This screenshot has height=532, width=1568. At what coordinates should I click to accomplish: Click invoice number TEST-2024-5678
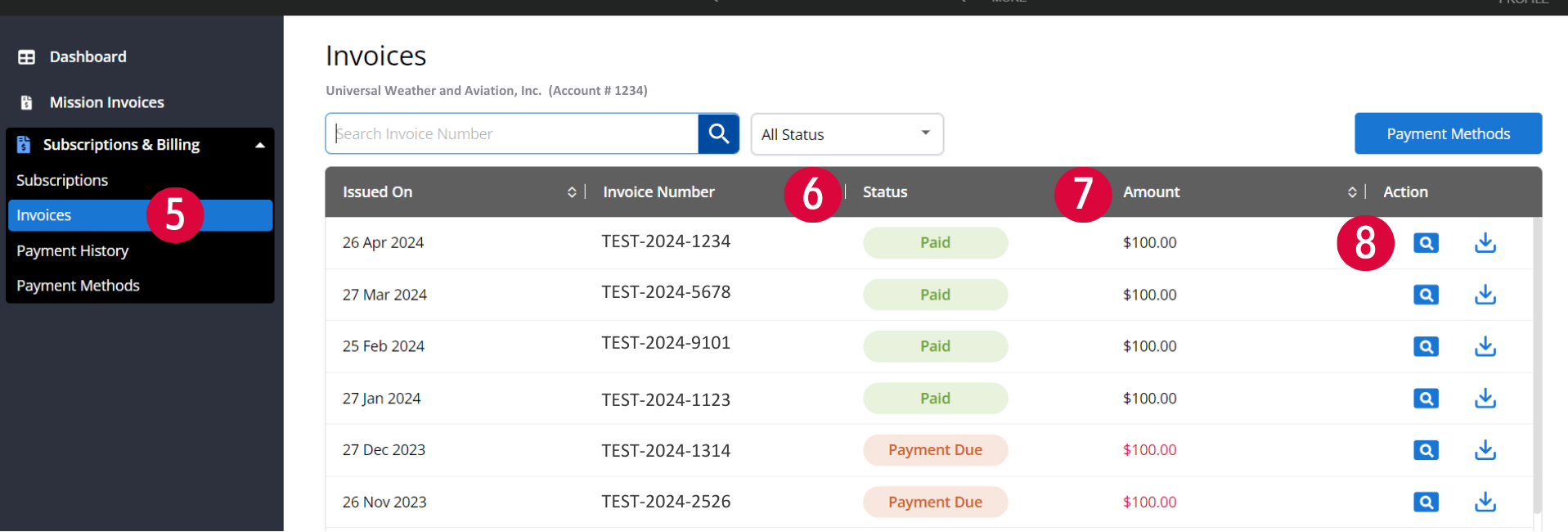point(666,292)
